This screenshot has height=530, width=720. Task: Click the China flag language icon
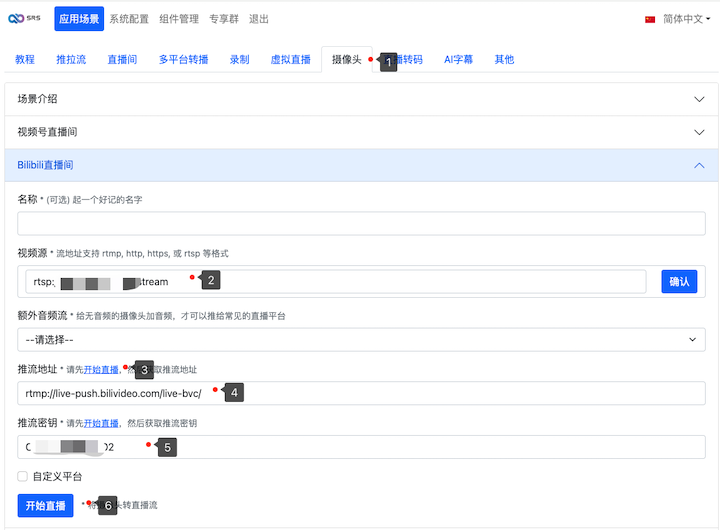click(650, 19)
